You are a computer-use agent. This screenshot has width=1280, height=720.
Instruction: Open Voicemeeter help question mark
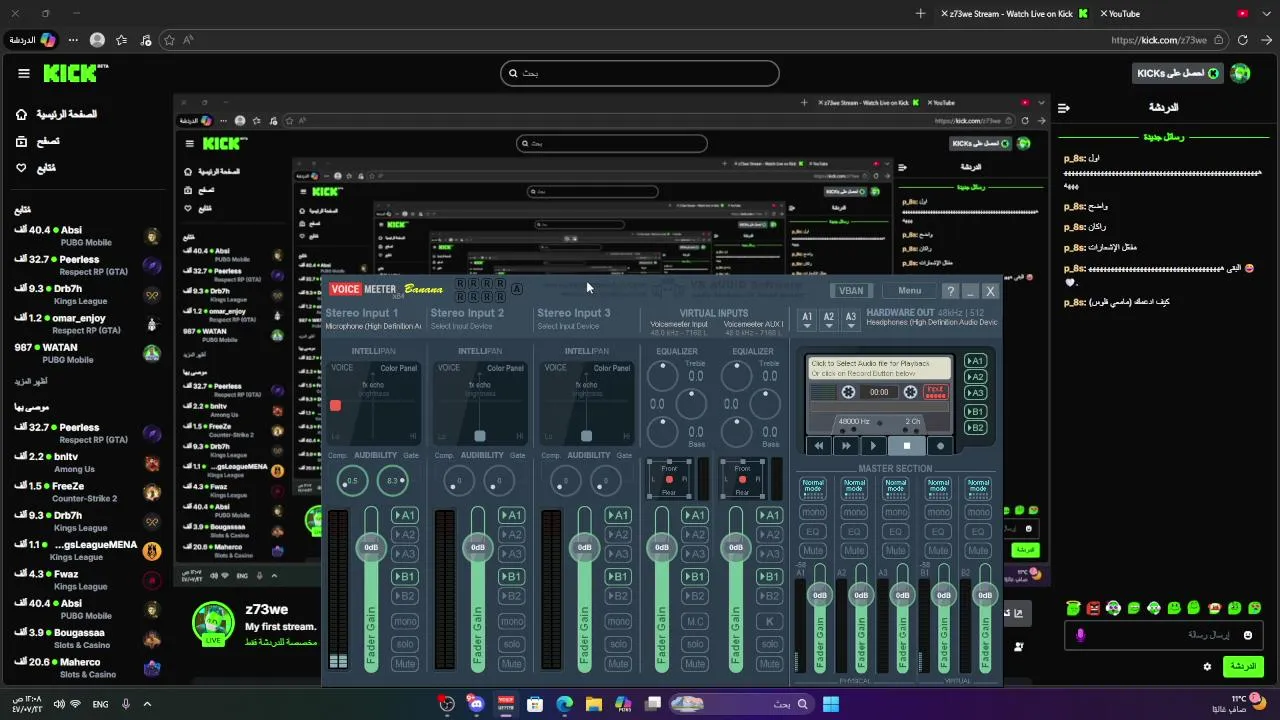pyautogui.click(x=950, y=291)
